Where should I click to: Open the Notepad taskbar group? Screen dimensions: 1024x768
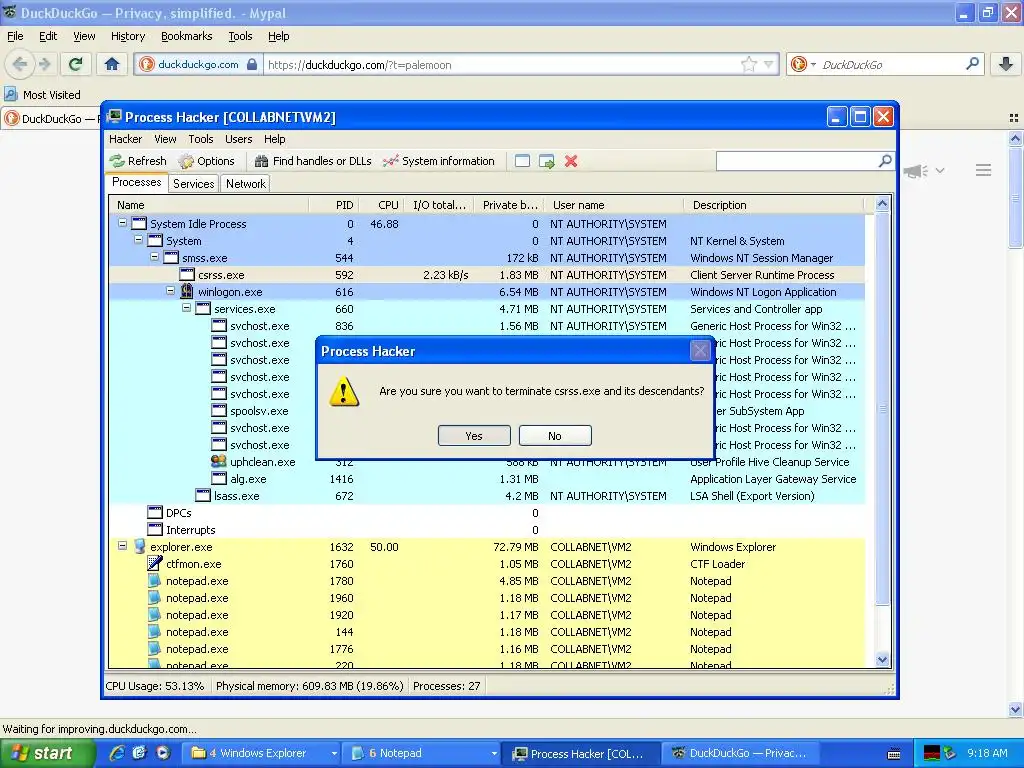tap(423, 753)
